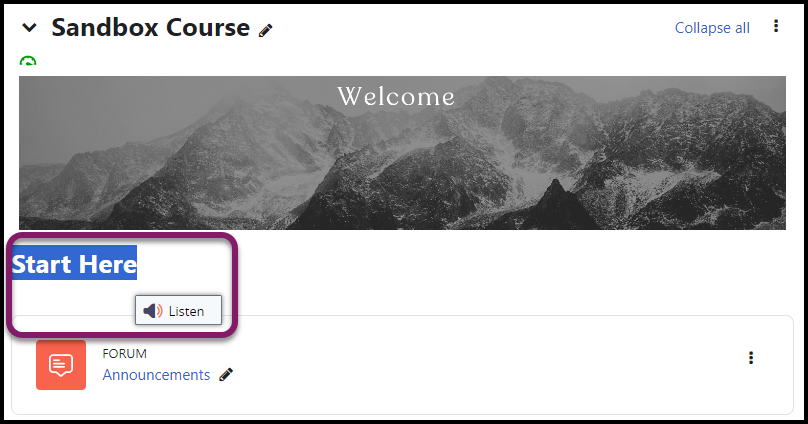Click the speaker icon in Listen popup
Viewport: 808px width, 424px height.
click(x=153, y=311)
